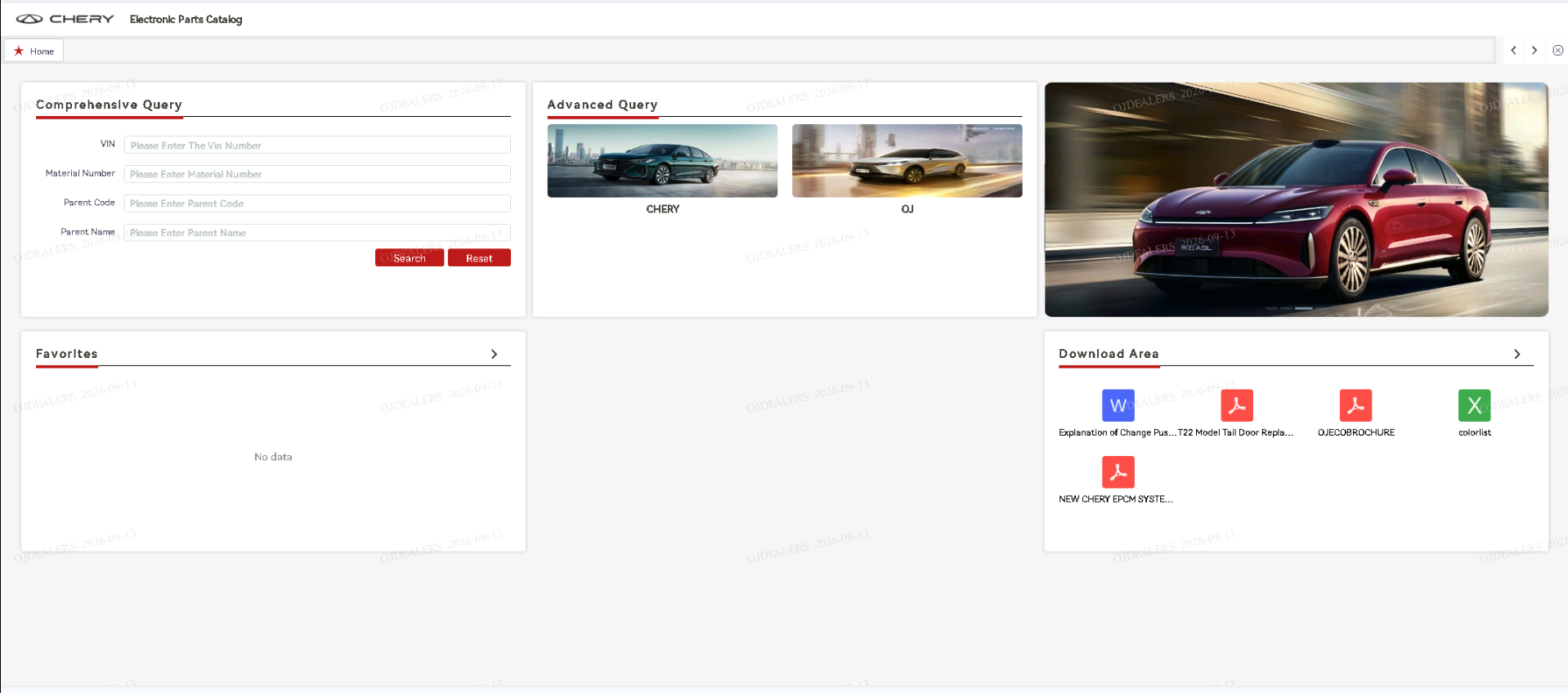Screen dimensions: 1568x693
Task: Click the Material Number input field
Action: pyautogui.click(x=317, y=174)
